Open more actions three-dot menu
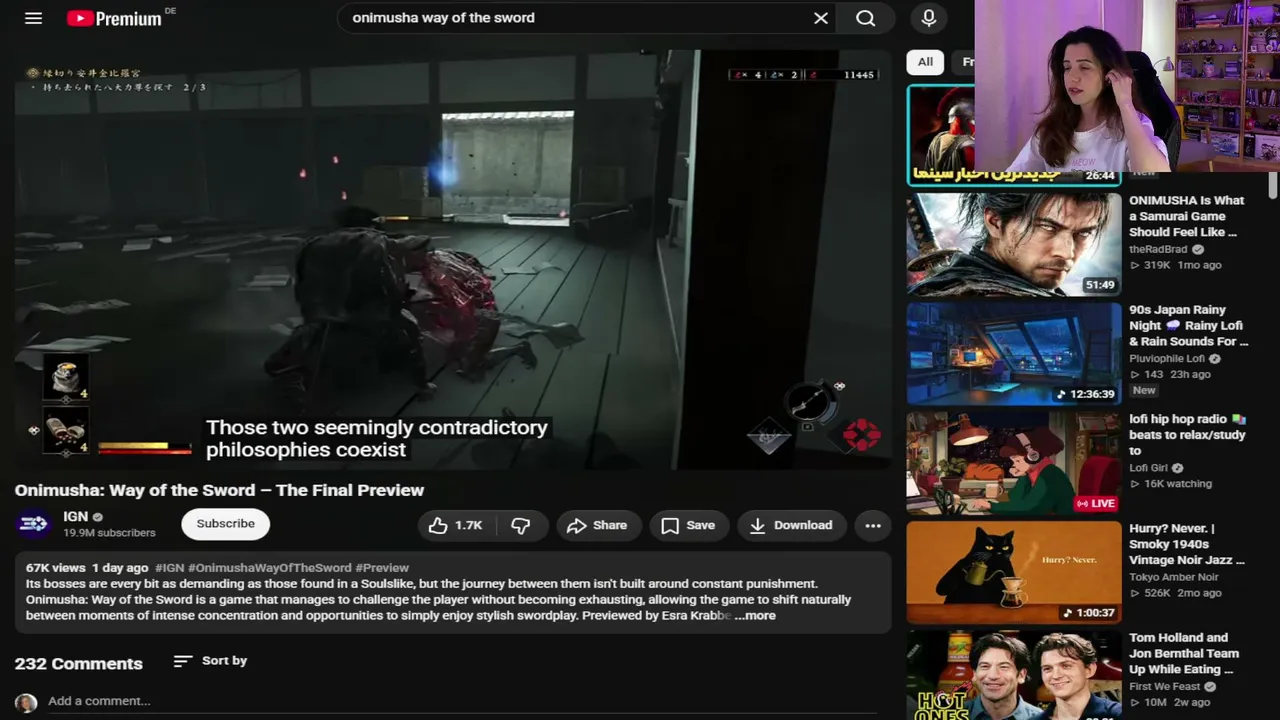The width and height of the screenshot is (1280, 720). [873, 525]
